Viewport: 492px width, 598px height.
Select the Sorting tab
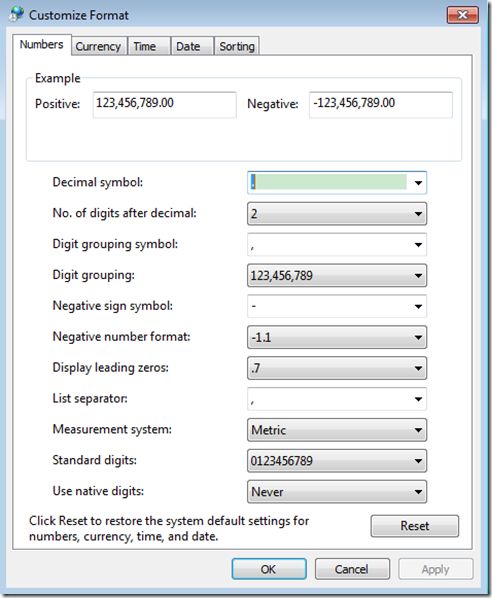tap(237, 47)
